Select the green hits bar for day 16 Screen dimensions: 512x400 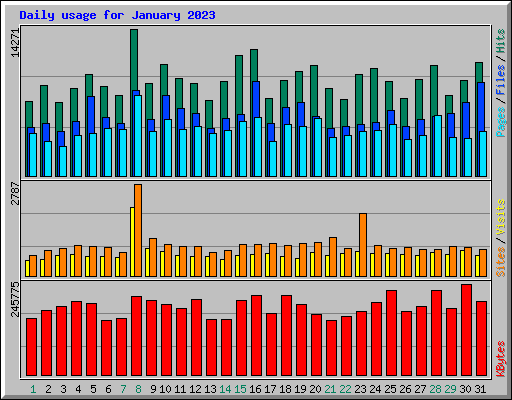pyautogui.click(x=254, y=65)
